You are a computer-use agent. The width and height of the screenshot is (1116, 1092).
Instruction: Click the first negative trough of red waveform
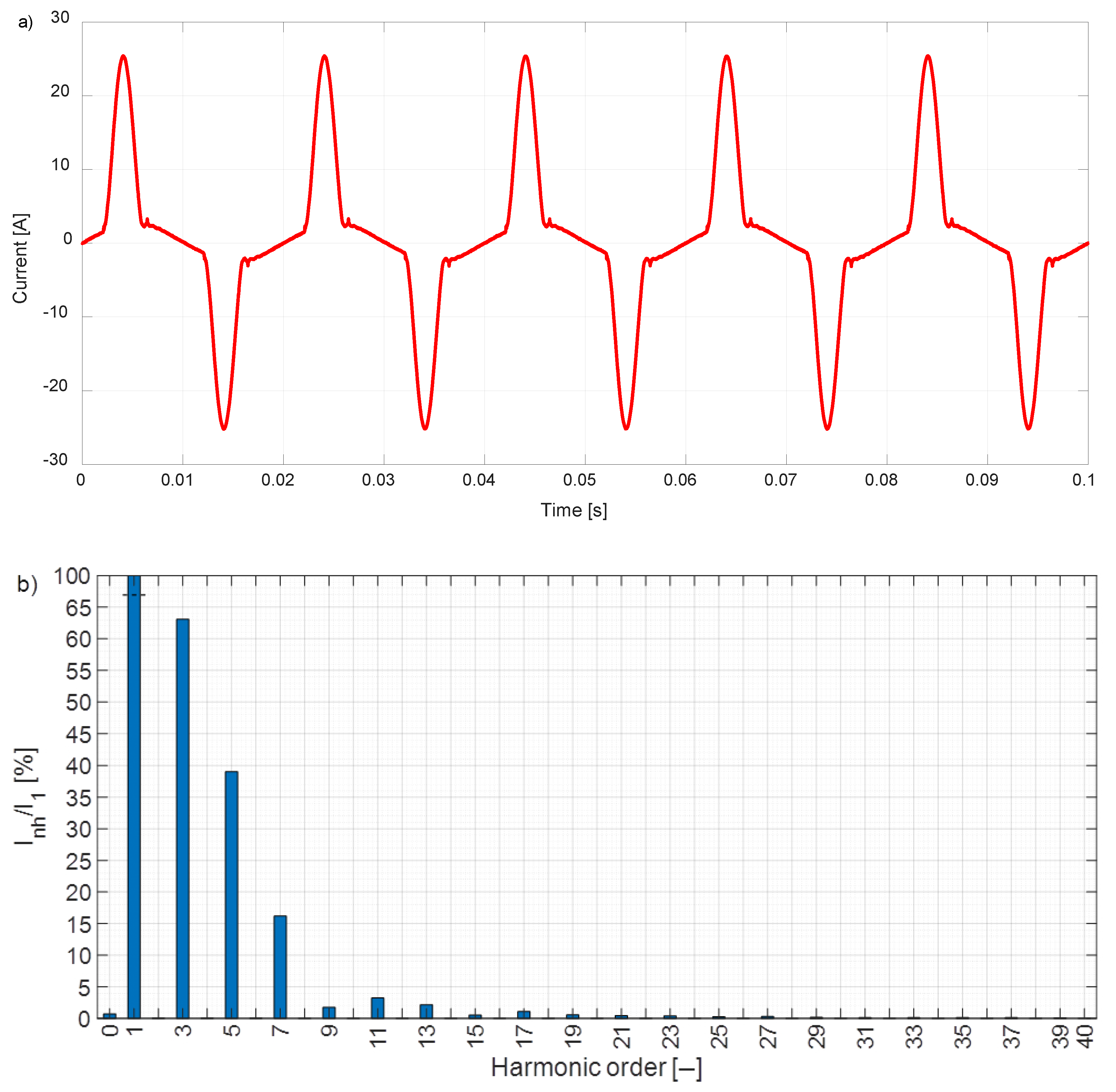tap(223, 428)
